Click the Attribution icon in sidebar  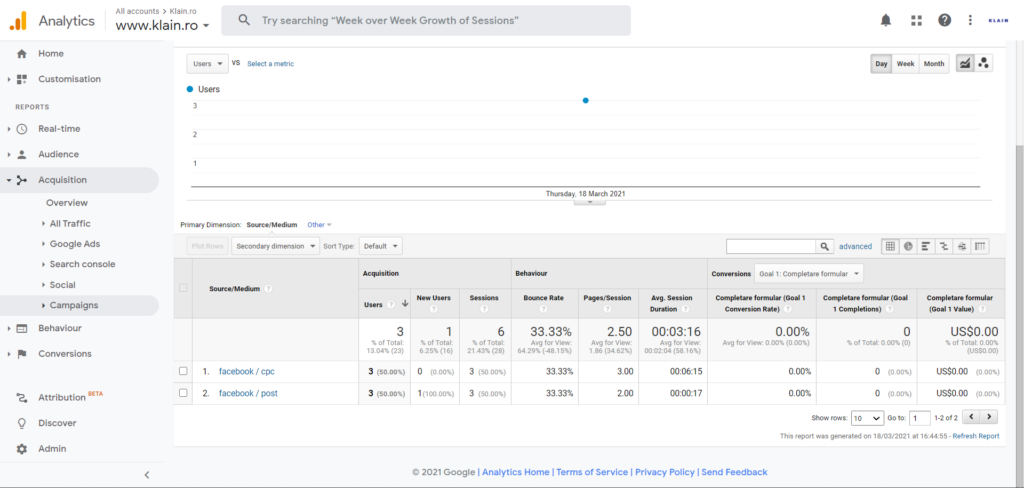tap(22, 397)
